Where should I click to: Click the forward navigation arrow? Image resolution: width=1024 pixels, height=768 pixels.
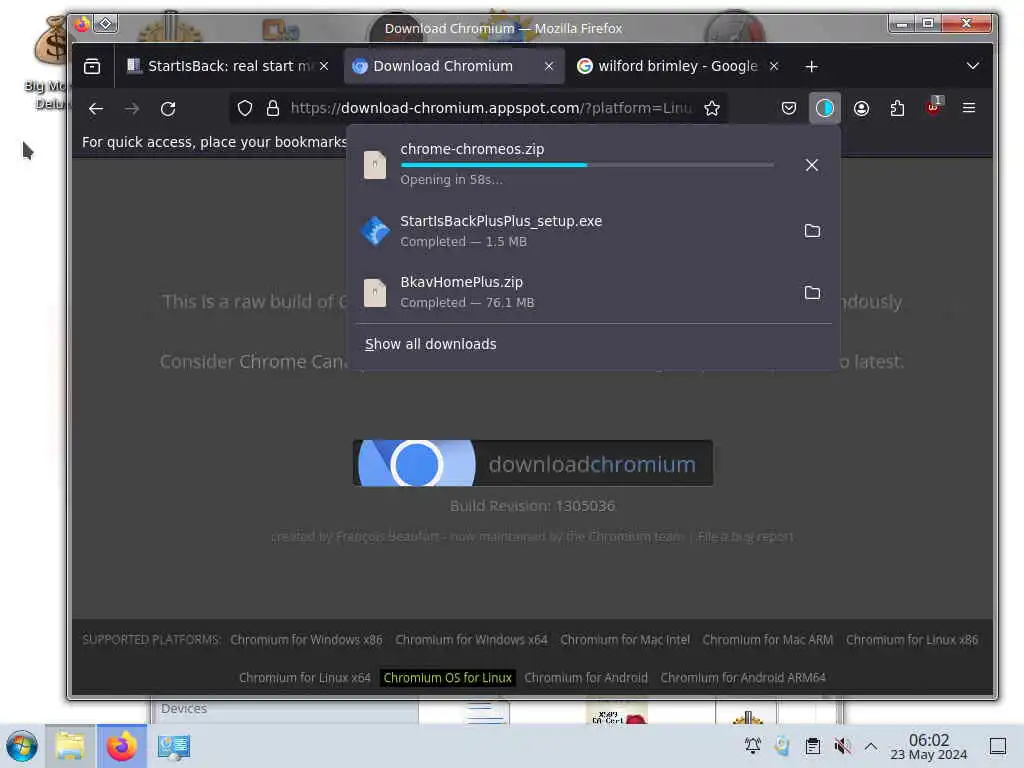pos(132,108)
